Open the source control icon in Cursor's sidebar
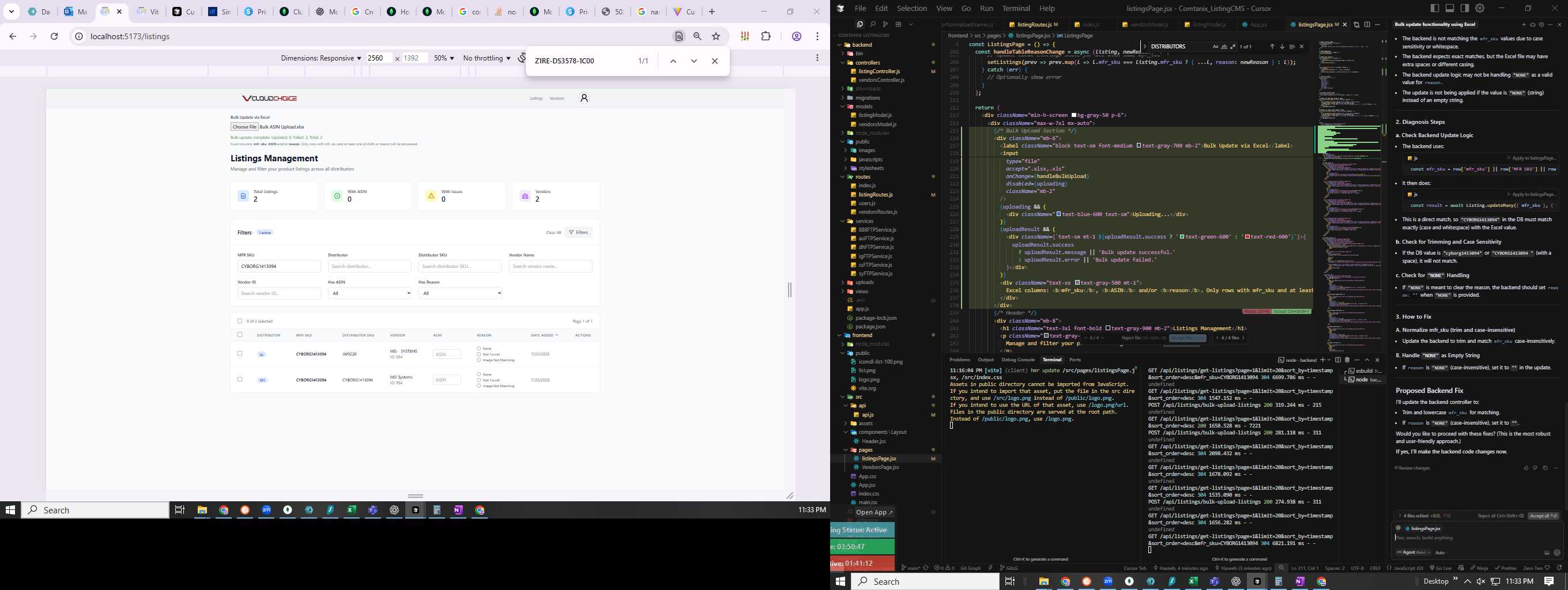Image resolution: width=1568 pixels, height=590 pixels. [x=885, y=24]
